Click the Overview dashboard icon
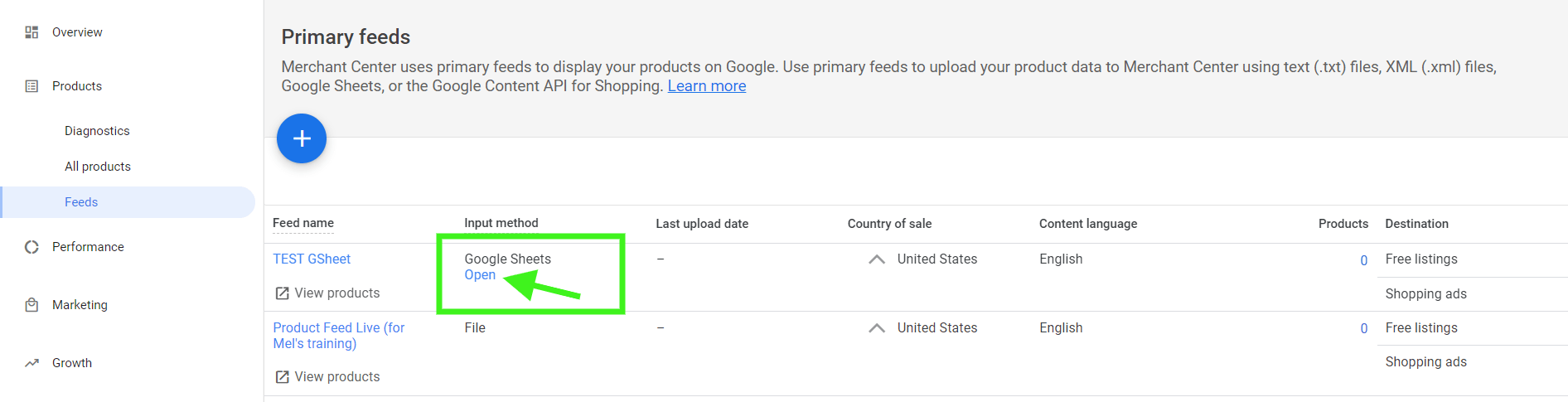 (x=31, y=32)
